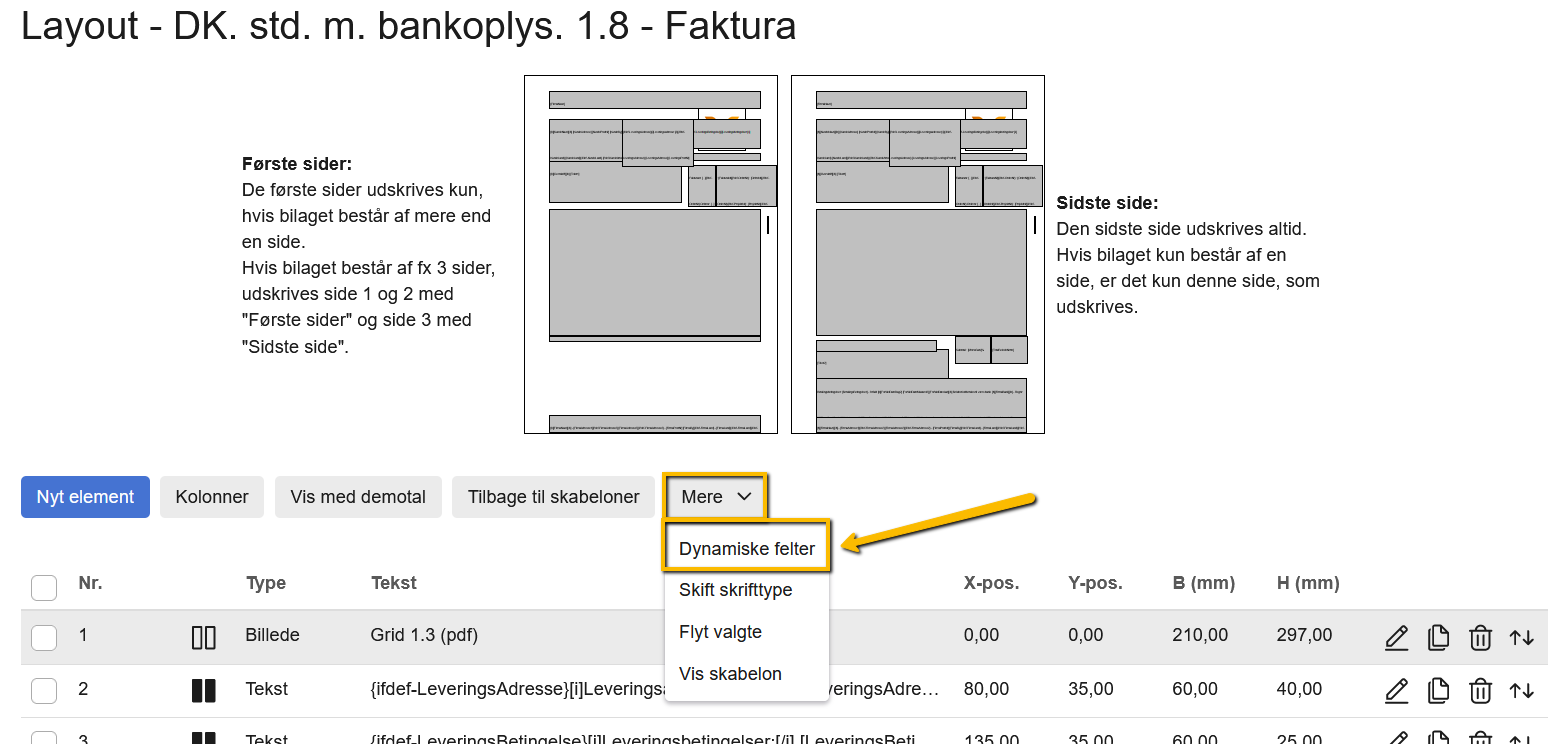Toggle the select-all checkbox in table header

[44, 587]
